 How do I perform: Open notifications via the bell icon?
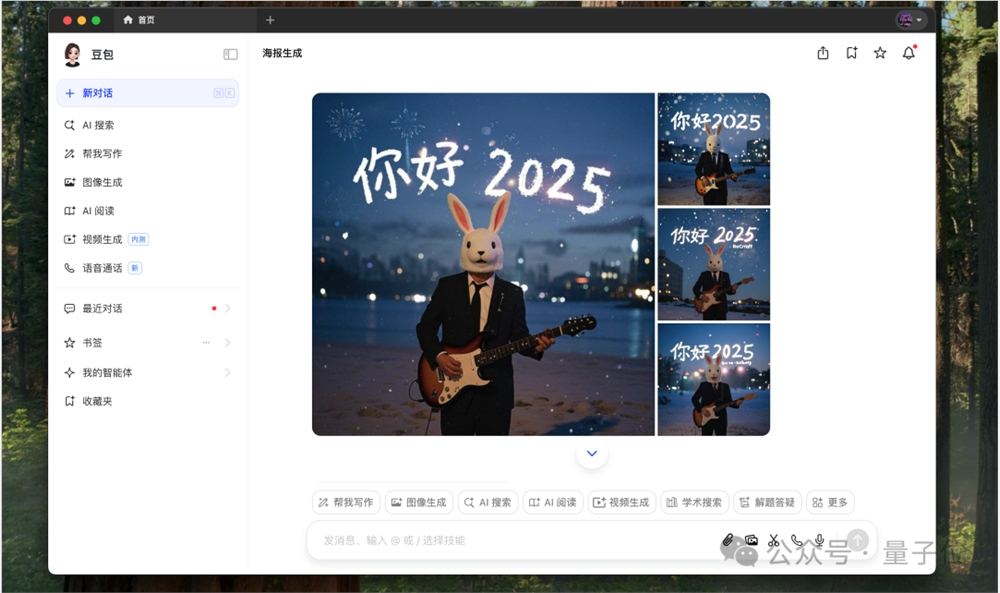pos(907,53)
